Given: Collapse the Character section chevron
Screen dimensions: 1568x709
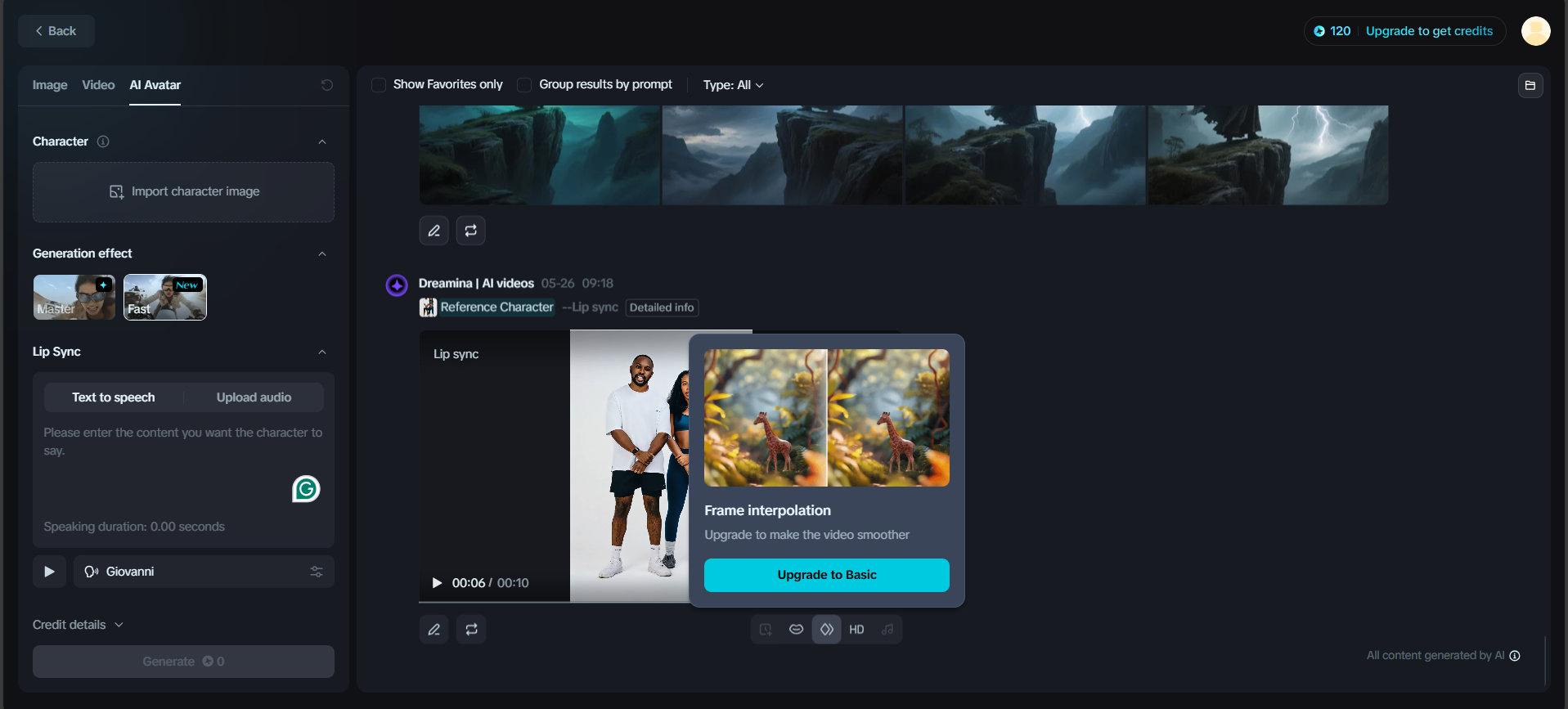Looking at the screenshot, I should [322, 141].
